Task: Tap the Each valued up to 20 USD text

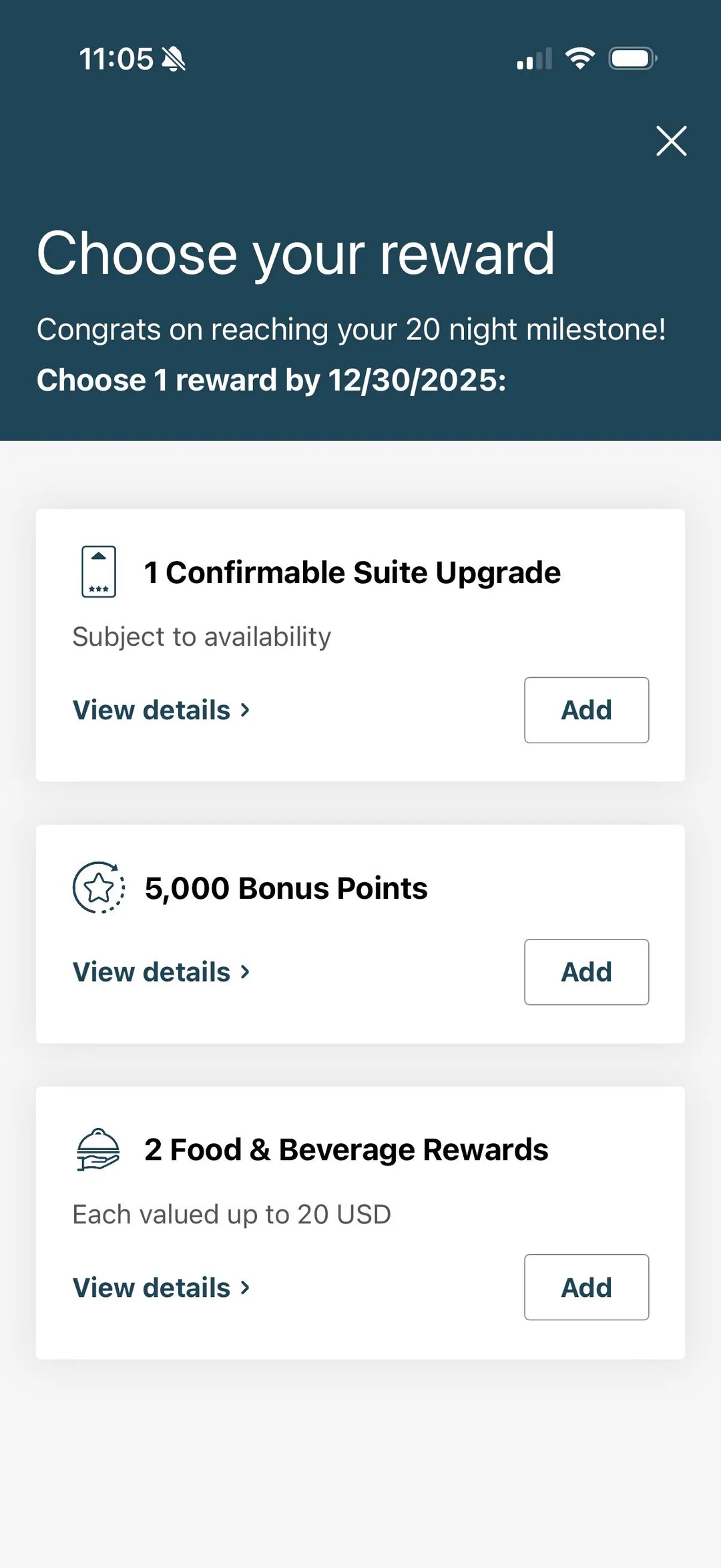Action: coord(232,1214)
